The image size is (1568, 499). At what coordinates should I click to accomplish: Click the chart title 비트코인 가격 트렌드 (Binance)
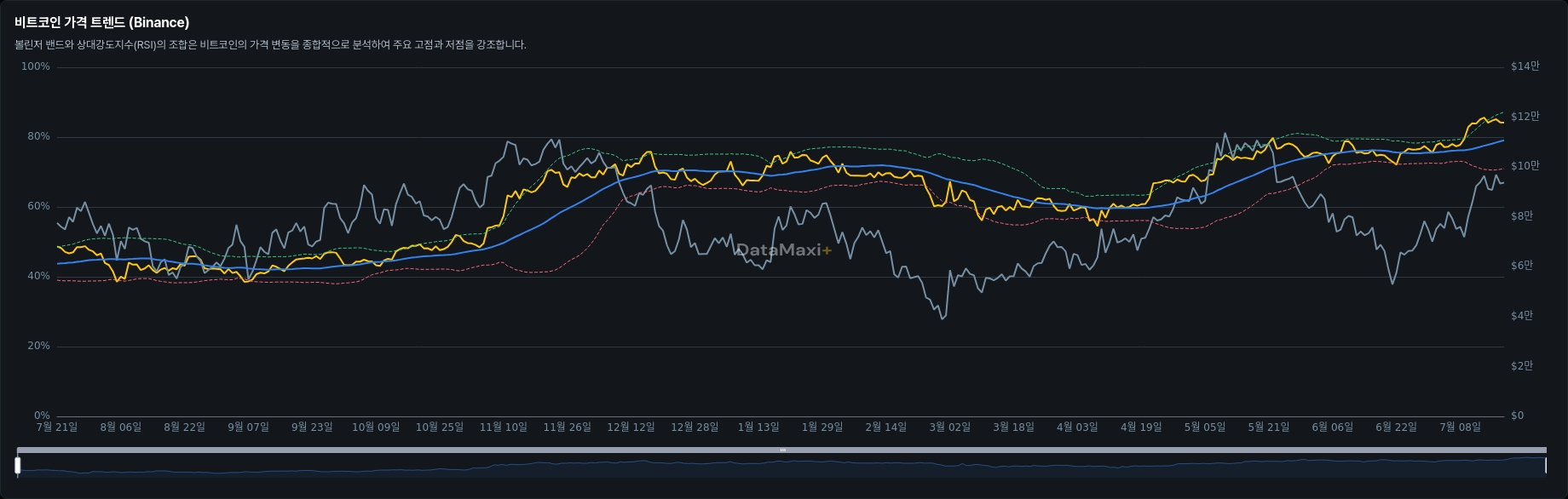pyautogui.click(x=101, y=22)
